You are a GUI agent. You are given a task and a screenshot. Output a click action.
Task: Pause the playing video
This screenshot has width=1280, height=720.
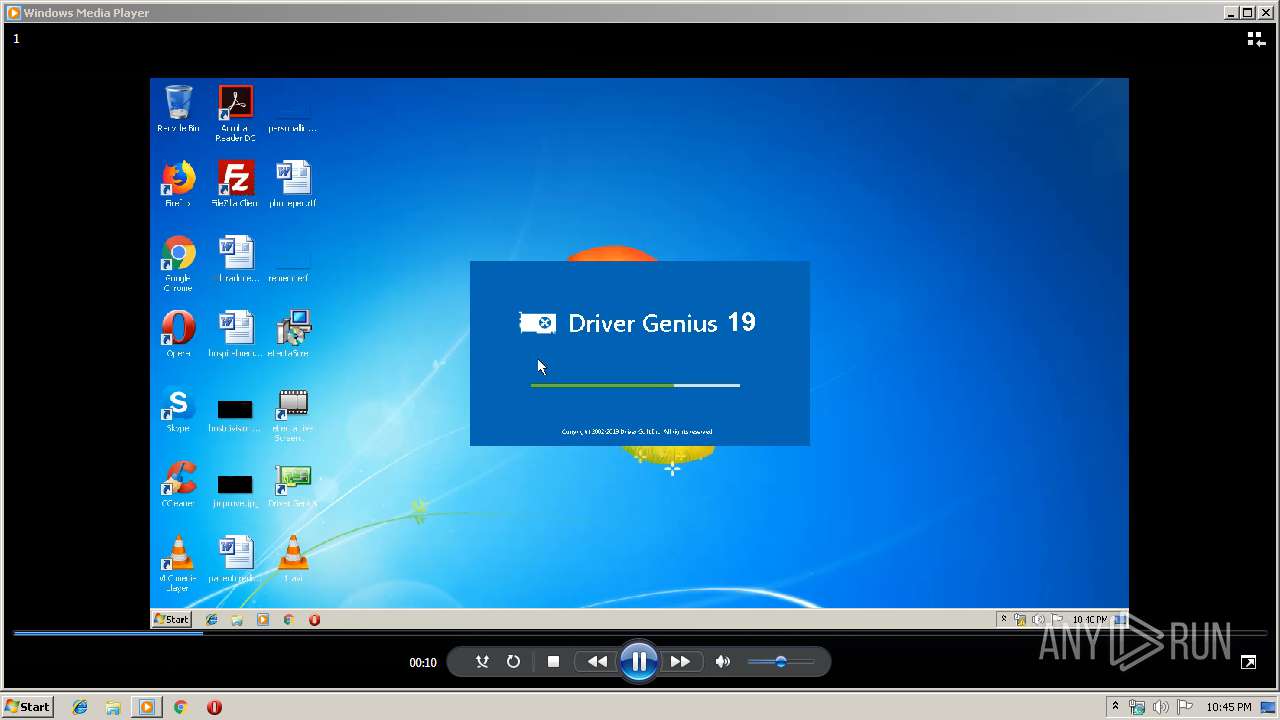click(639, 662)
